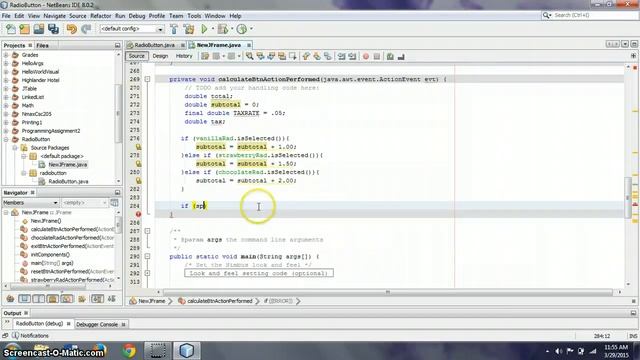Click the red error marker at line 285
The image size is (640, 360).
tap(138, 214)
